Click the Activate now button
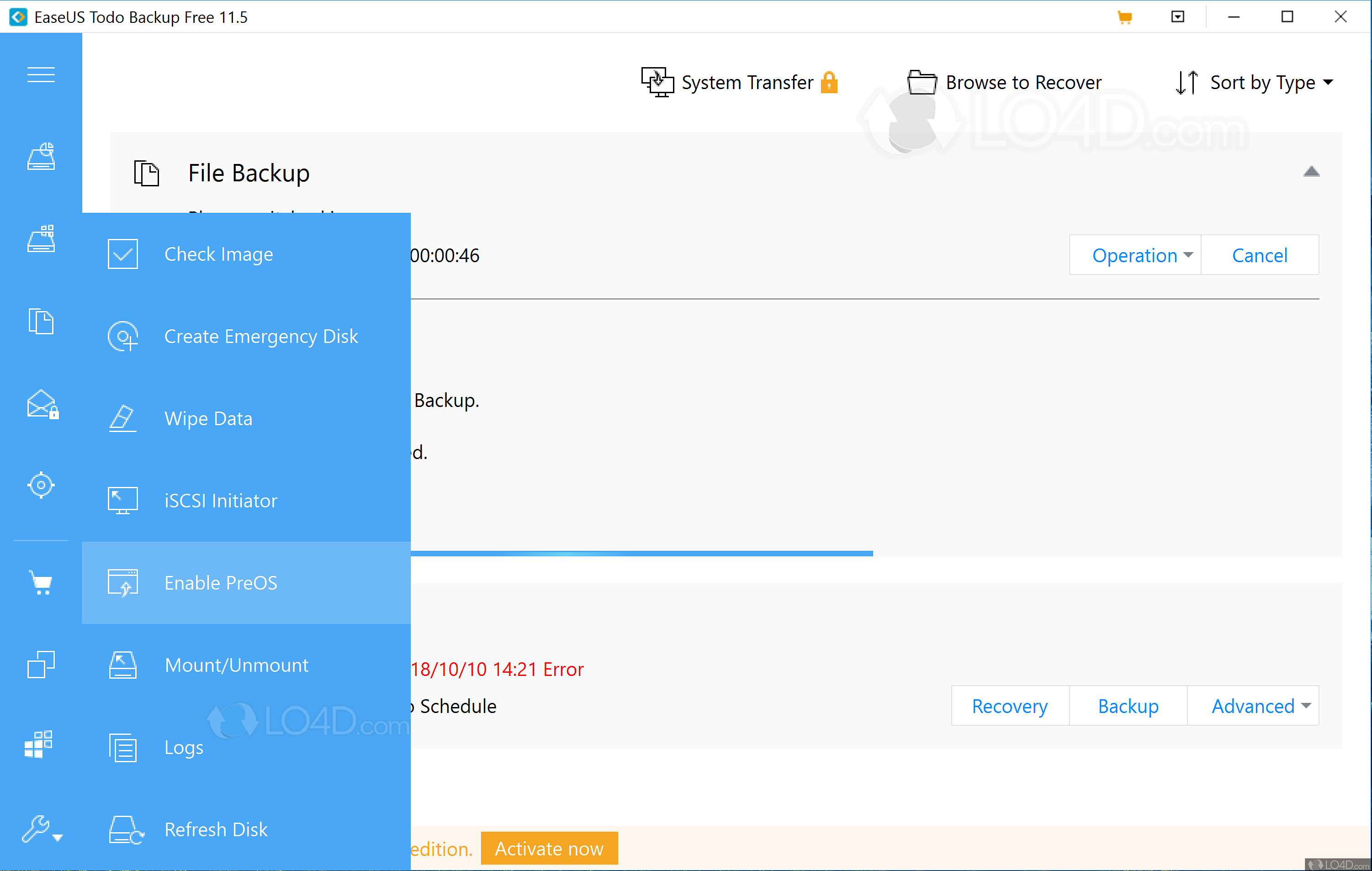The width and height of the screenshot is (1372, 871). 549,848
